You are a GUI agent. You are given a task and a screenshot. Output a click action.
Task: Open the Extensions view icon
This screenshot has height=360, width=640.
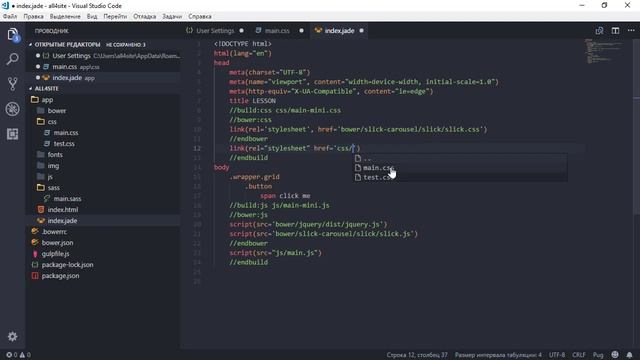click(13, 134)
